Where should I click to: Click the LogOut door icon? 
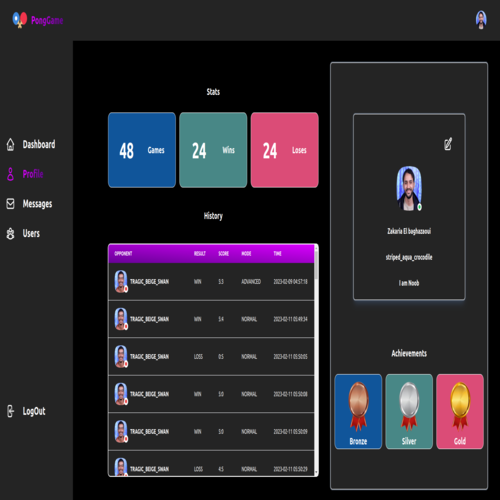(10, 411)
